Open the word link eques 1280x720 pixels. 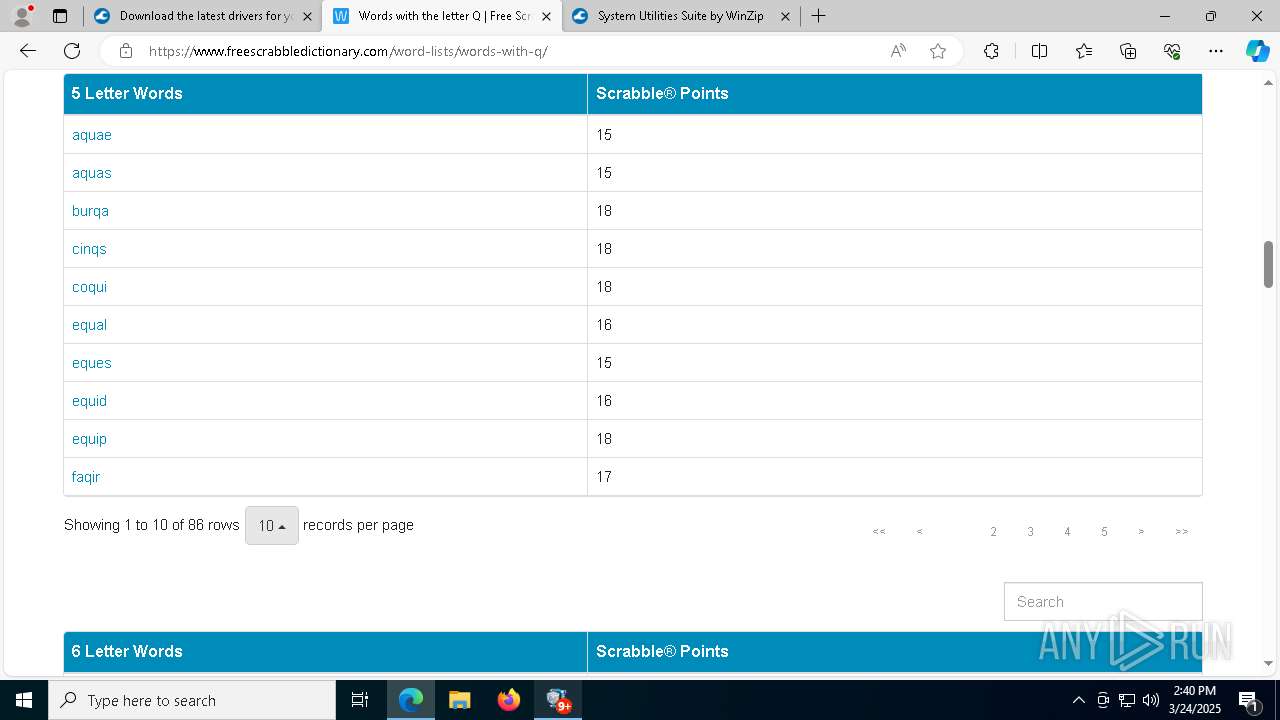click(92, 363)
